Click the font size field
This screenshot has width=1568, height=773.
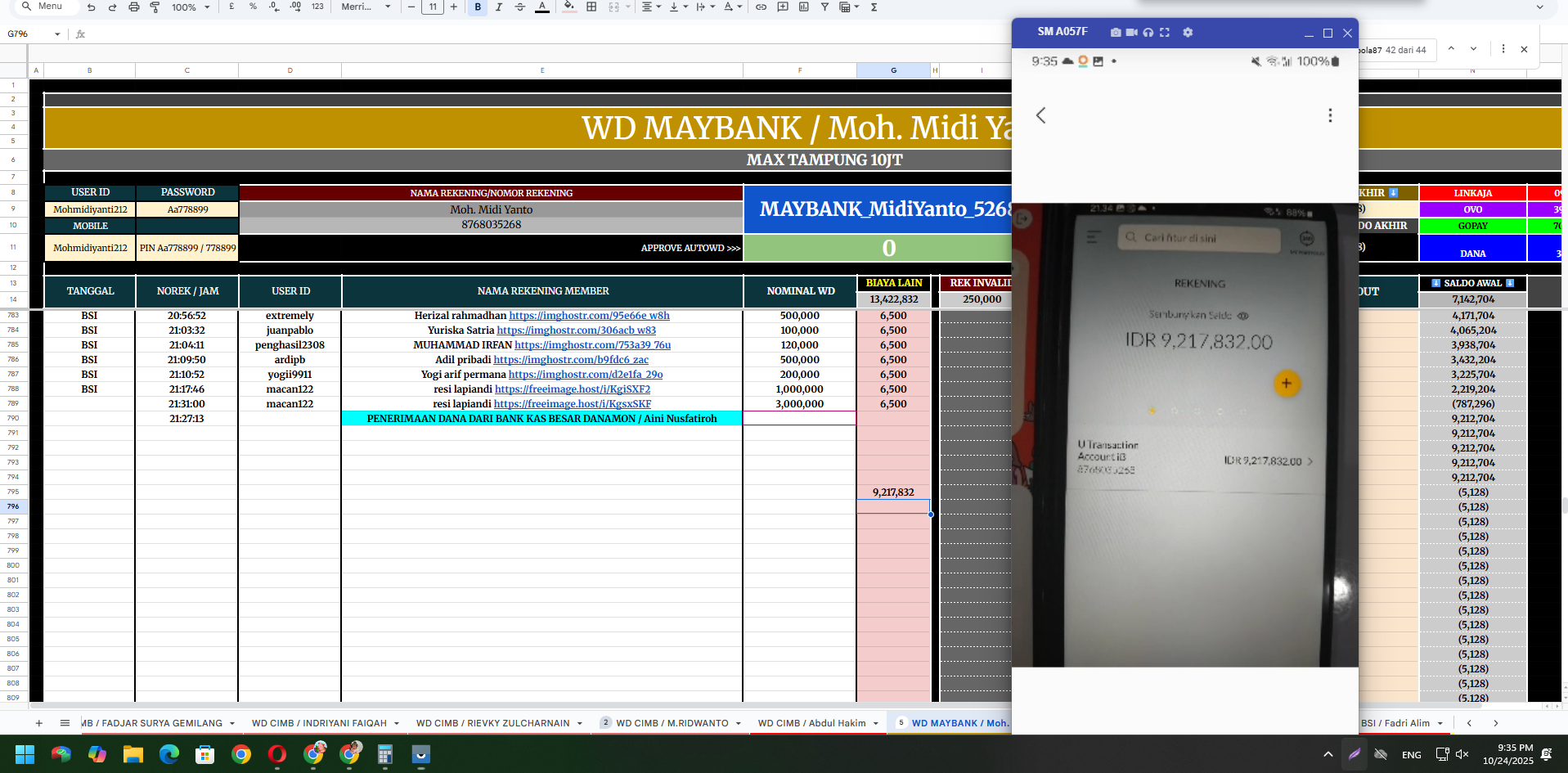pyautogui.click(x=433, y=7)
